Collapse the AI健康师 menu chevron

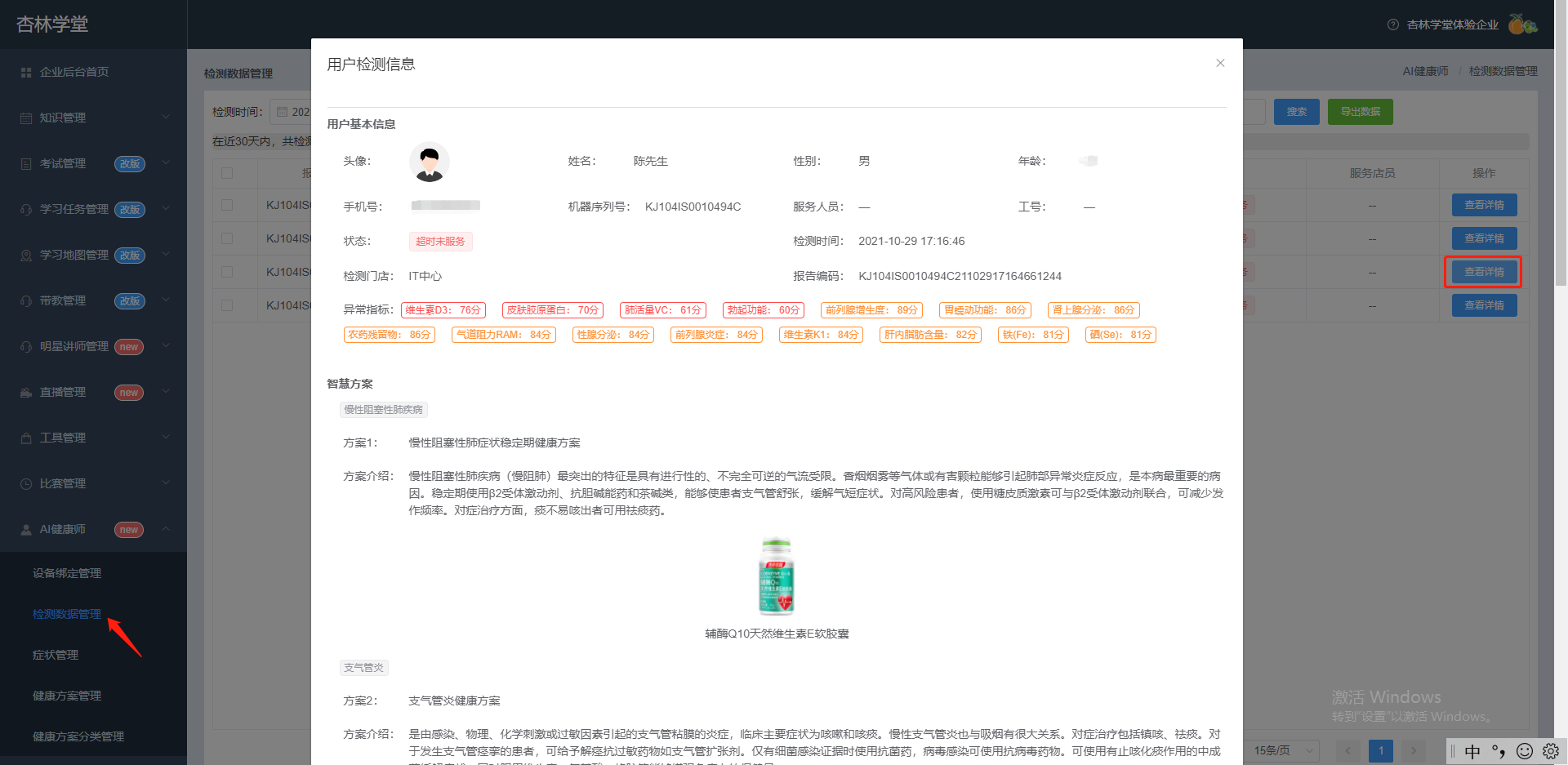166,529
